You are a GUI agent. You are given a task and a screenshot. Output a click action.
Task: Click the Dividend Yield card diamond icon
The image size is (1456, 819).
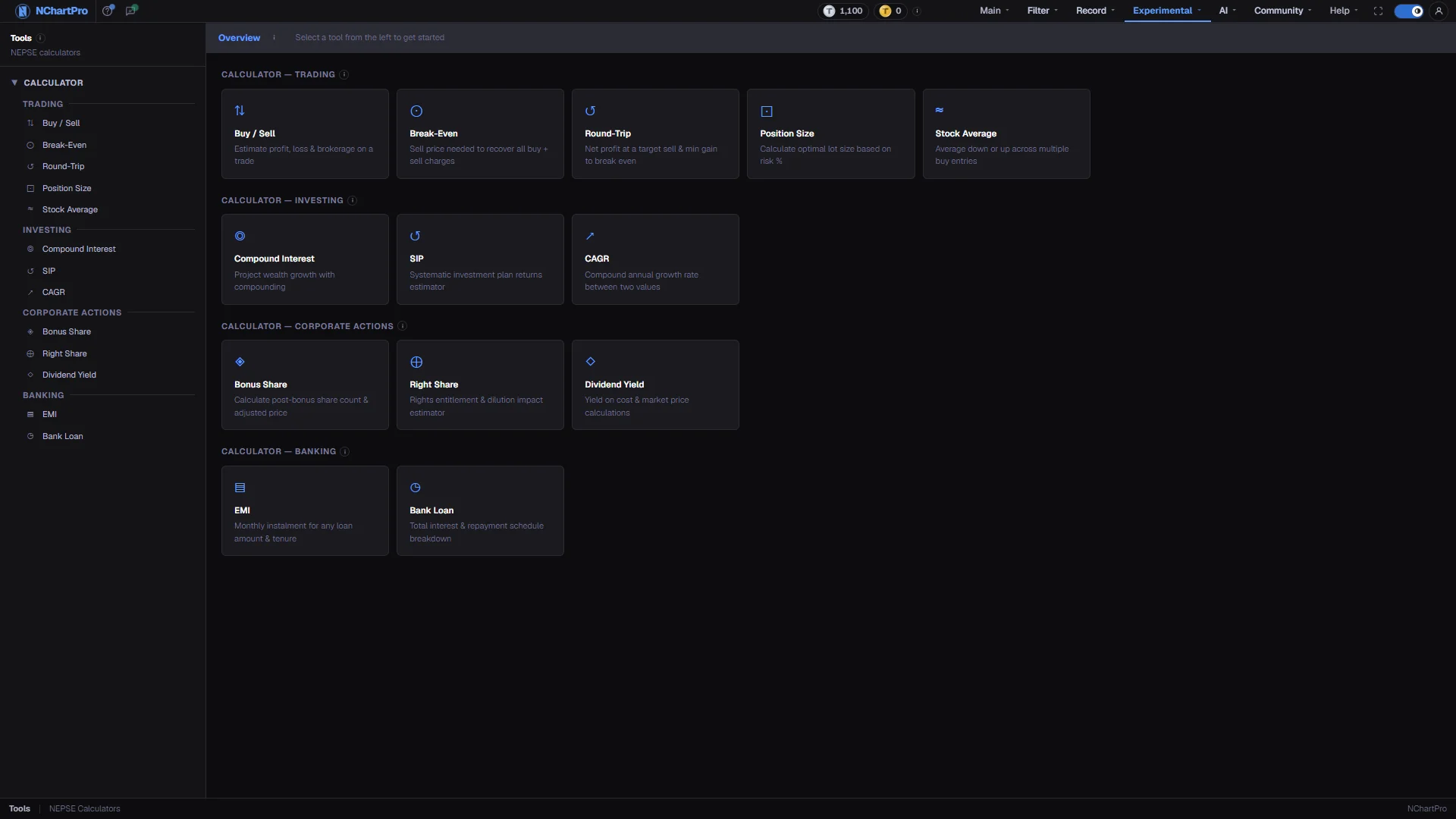click(590, 362)
